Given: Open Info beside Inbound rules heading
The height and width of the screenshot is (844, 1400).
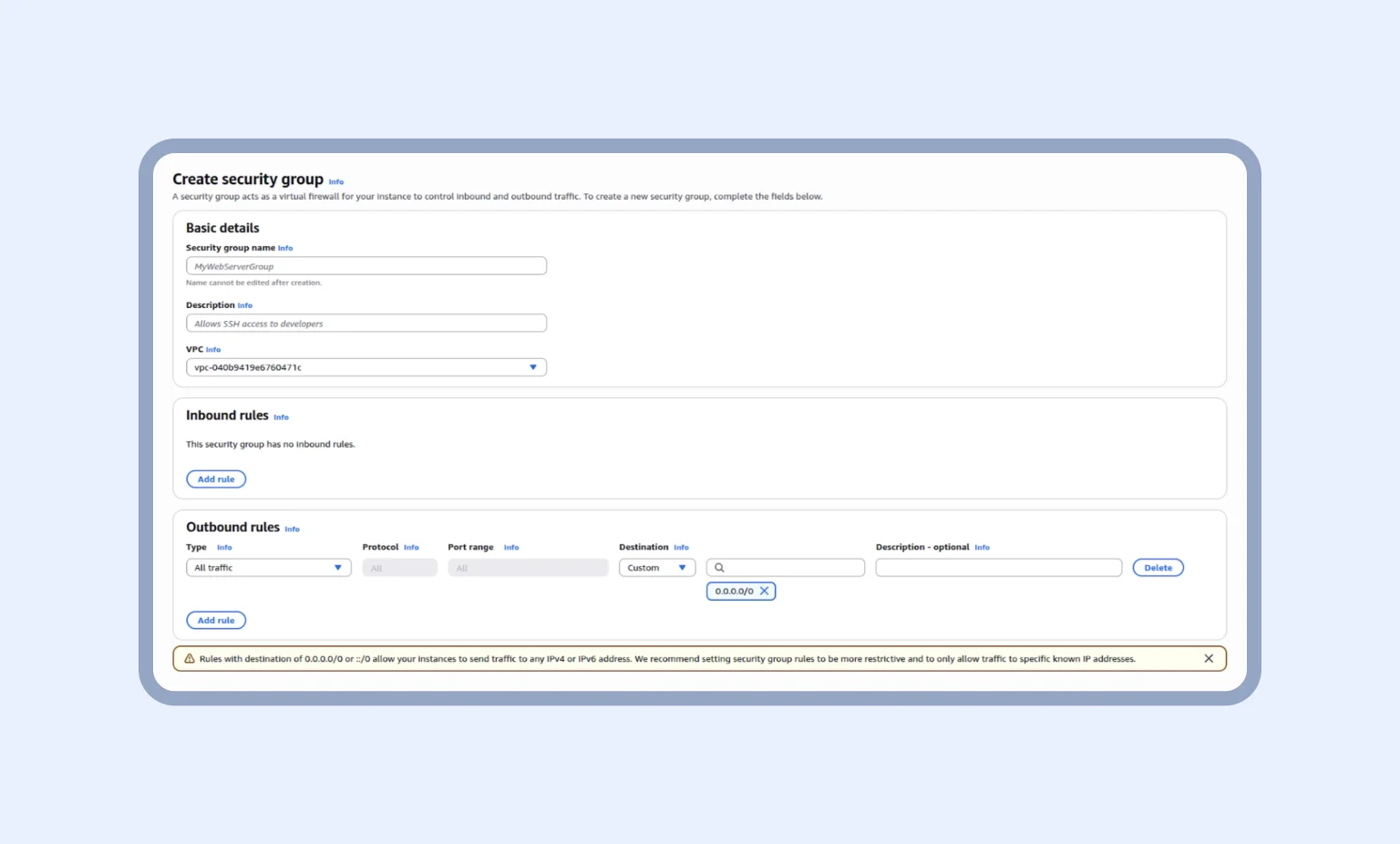Looking at the screenshot, I should 281,417.
